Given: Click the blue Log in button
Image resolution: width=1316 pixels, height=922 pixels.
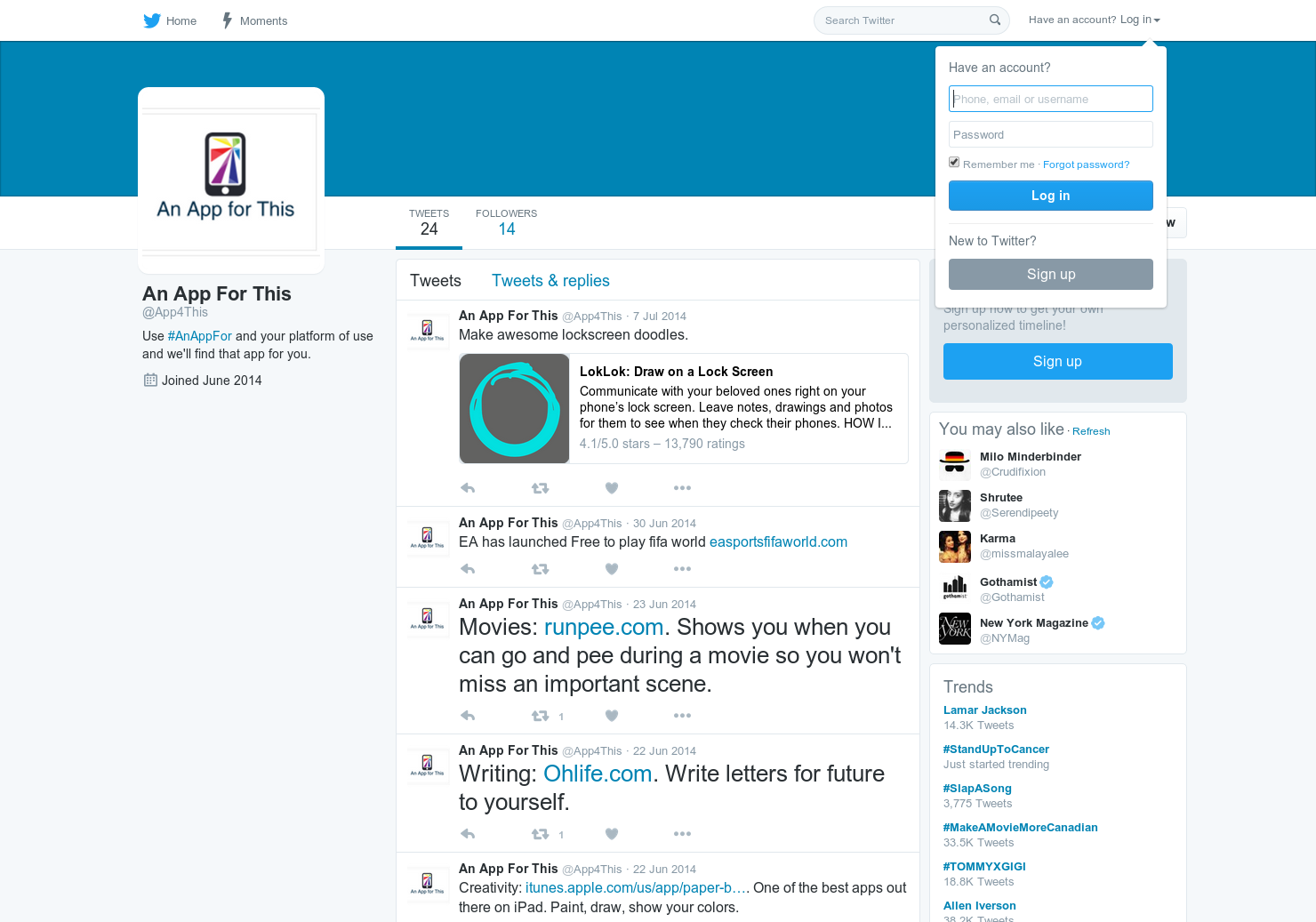Looking at the screenshot, I should [x=1051, y=196].
